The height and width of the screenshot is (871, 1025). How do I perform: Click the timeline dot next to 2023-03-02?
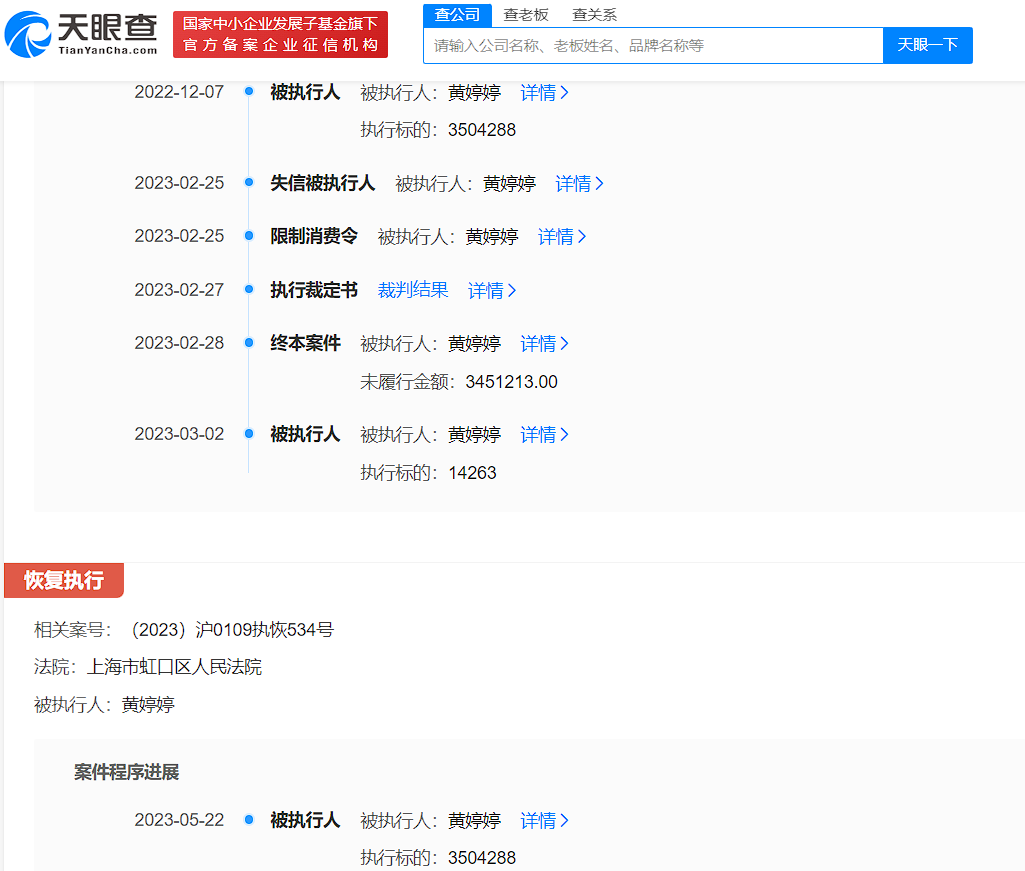pos(247,434)
